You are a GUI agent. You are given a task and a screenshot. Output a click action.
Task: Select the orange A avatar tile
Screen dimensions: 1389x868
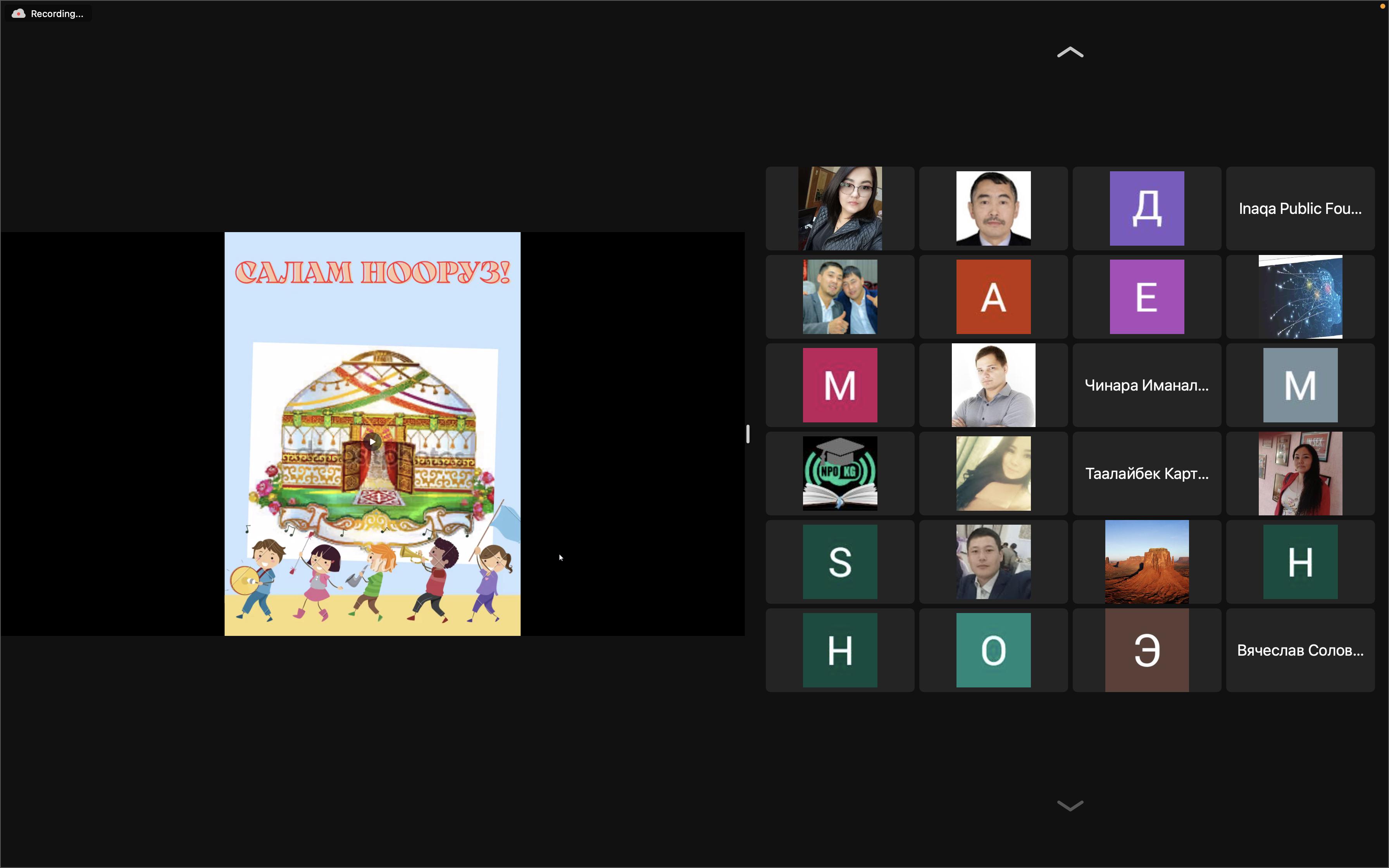tap(993, 297)
